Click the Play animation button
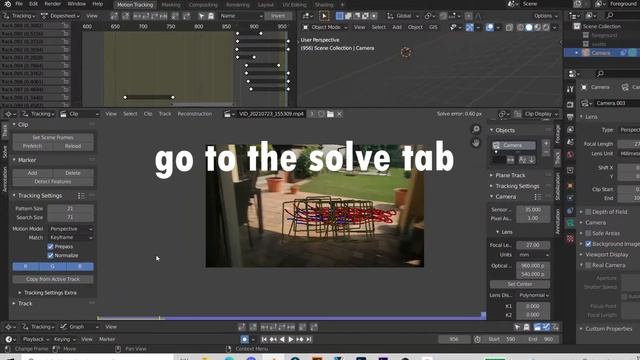 (291, 339)
